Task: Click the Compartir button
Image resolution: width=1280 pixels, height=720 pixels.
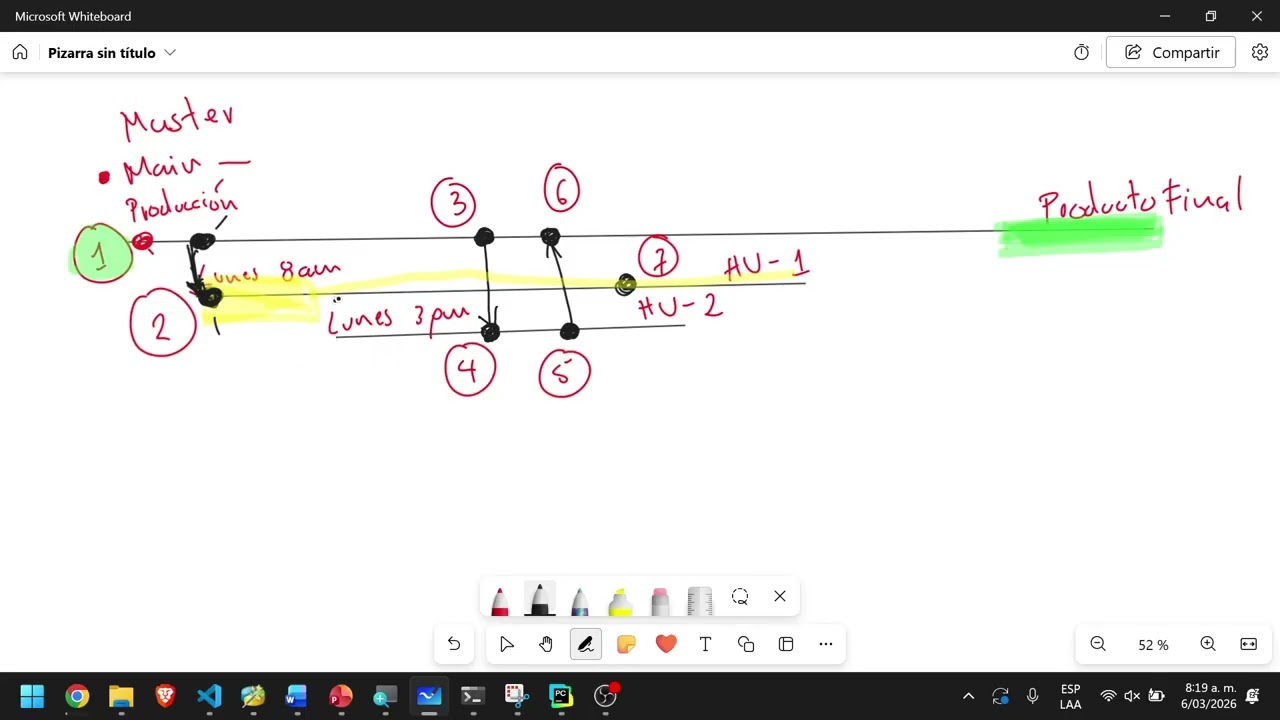Action: pos(1171,53)
